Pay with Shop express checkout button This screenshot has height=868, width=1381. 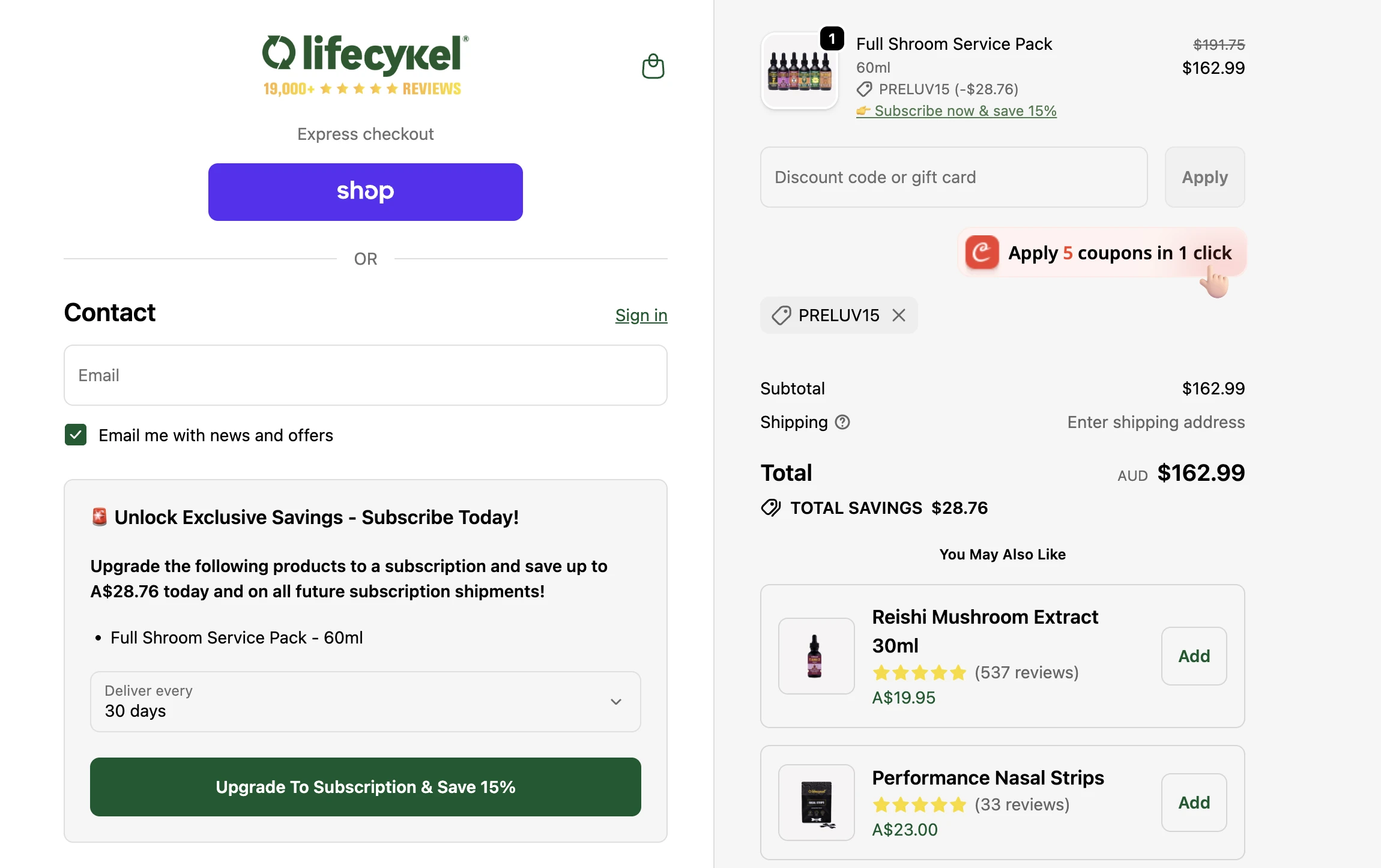coord(365,191)
